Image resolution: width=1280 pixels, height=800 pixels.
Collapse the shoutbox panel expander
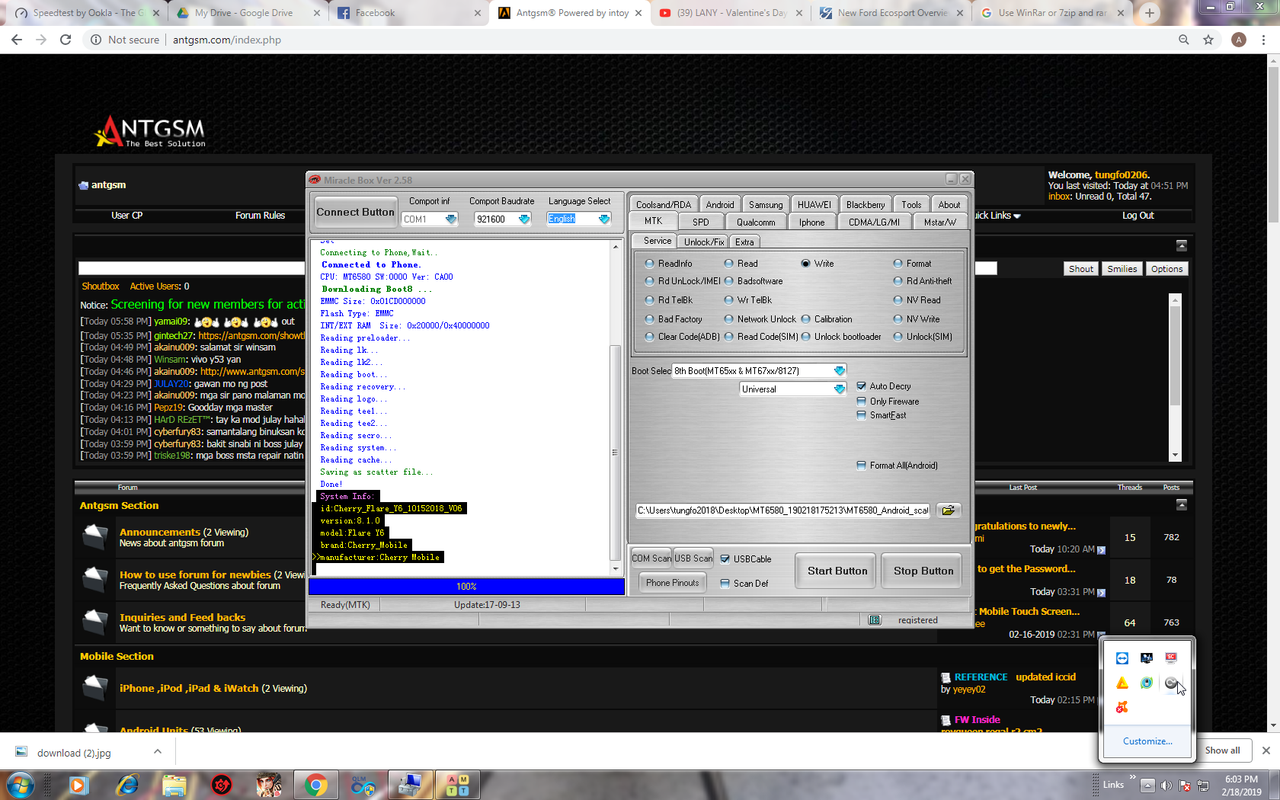1181,246
